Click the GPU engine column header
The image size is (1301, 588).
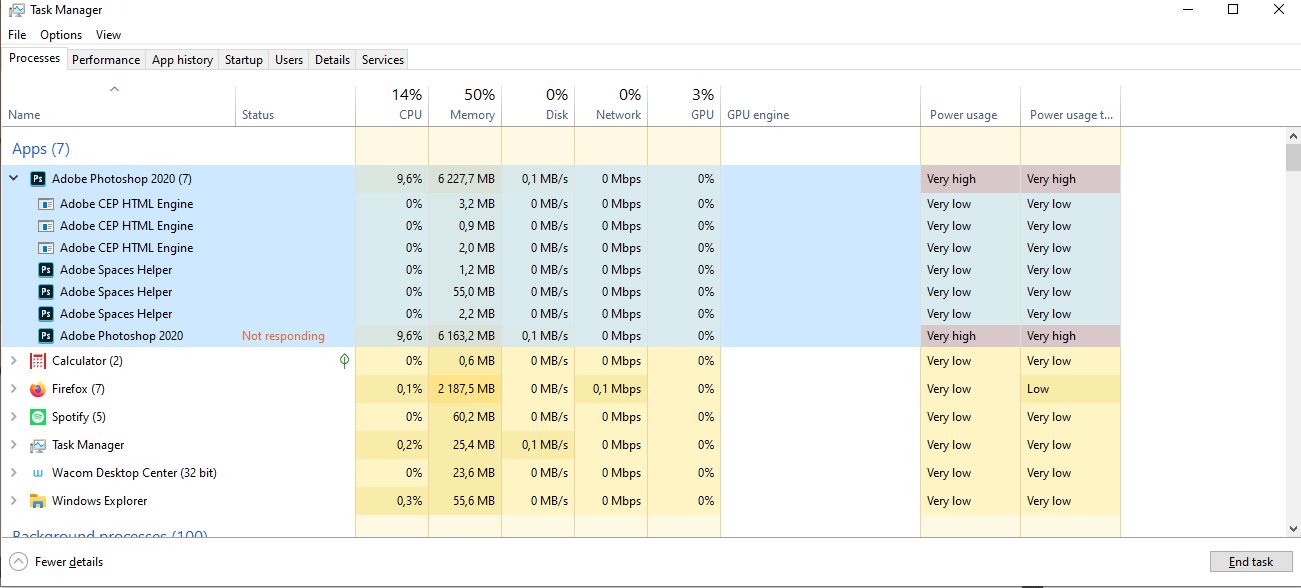820,105
